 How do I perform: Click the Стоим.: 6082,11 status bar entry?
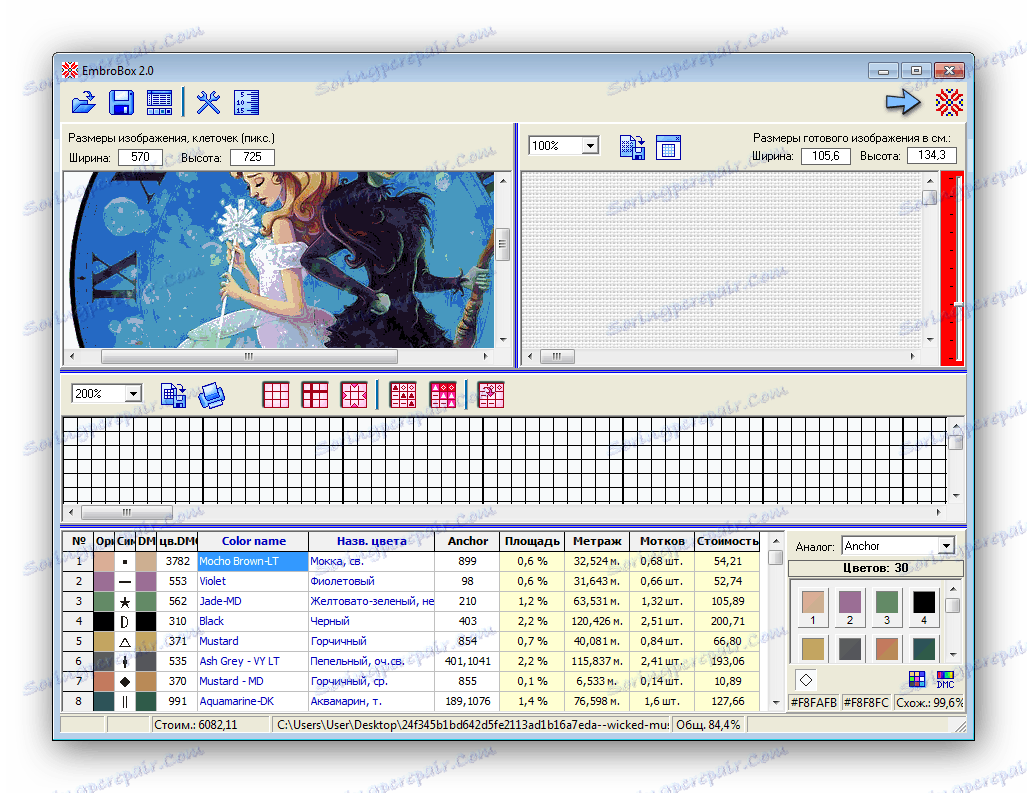pos(211,725)
